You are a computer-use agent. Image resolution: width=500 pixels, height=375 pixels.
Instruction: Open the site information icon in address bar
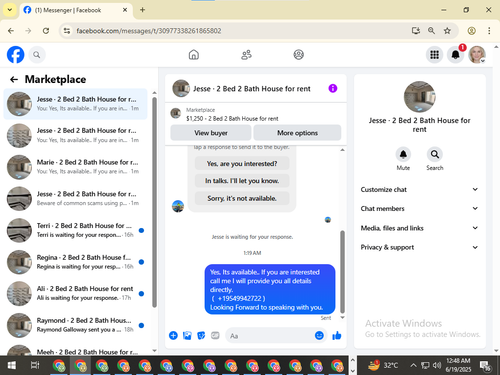[x=67, y=31]
